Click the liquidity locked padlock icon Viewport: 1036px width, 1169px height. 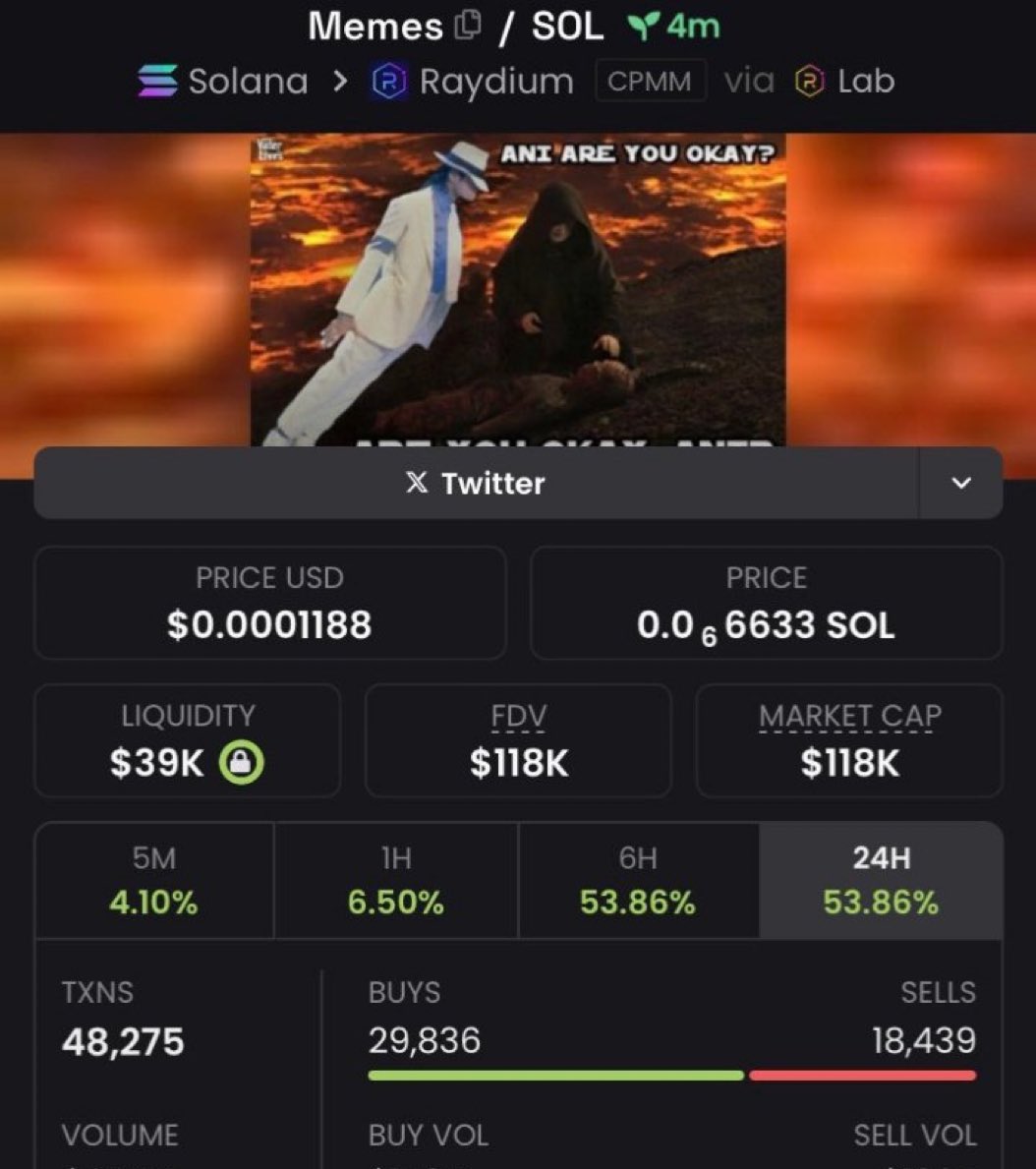click(241, 762)
